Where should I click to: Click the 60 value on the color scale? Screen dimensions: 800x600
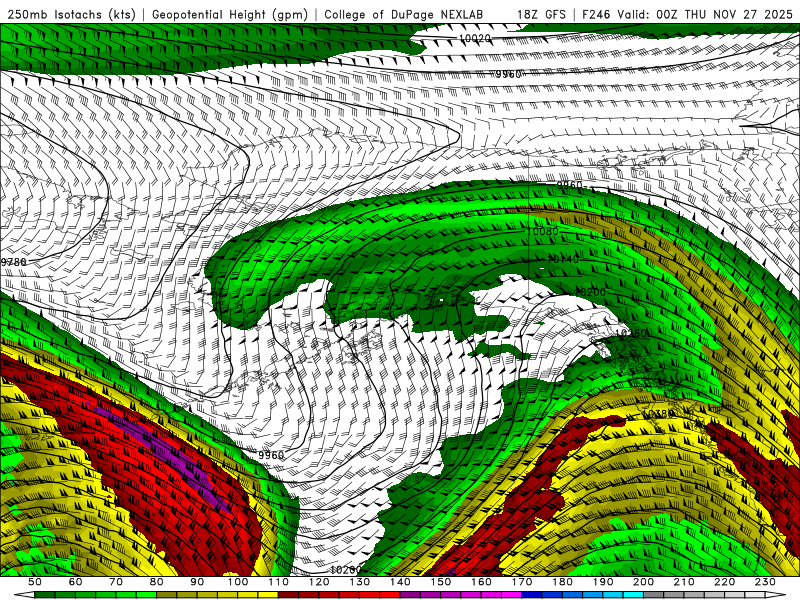(76, 582)
